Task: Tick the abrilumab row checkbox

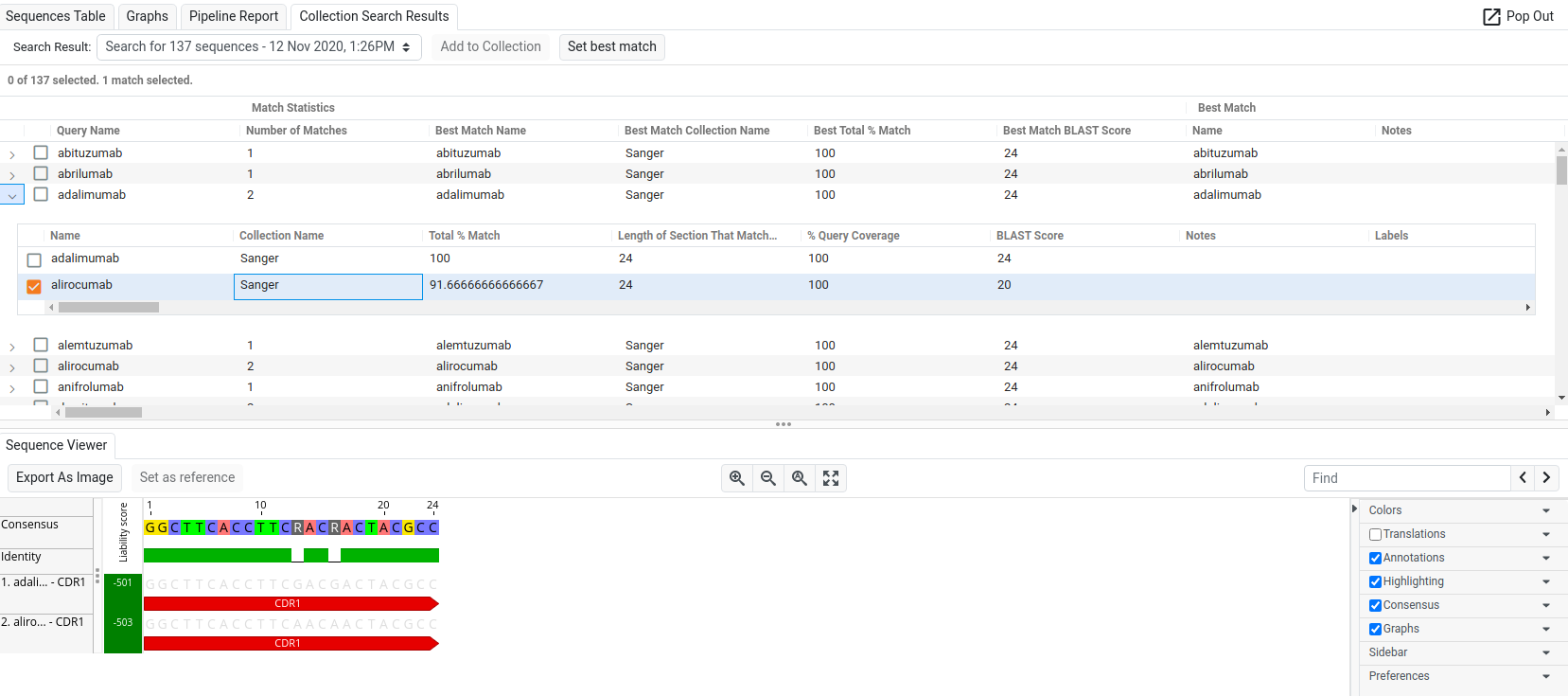Action: click(x=41, y=173)
